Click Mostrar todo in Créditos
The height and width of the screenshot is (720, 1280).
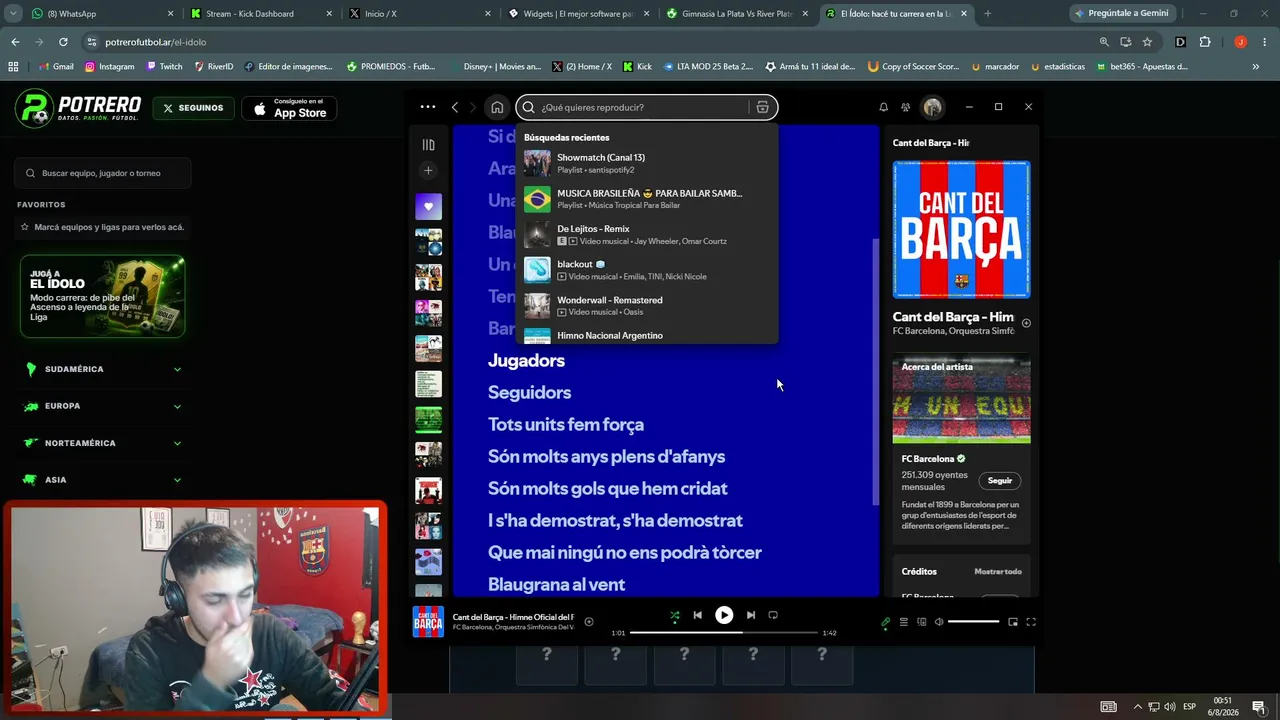[x=998, y=572]
